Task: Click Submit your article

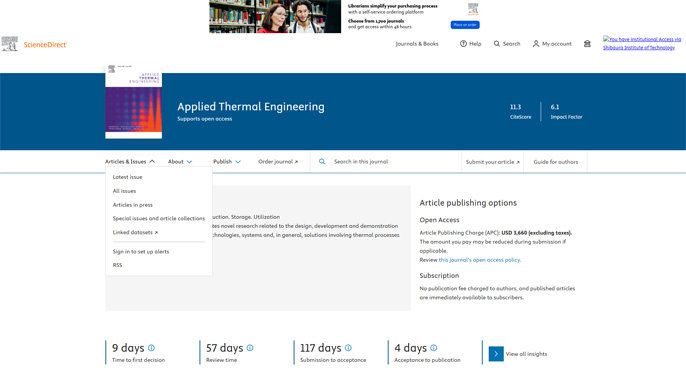Action: point(493,162)
